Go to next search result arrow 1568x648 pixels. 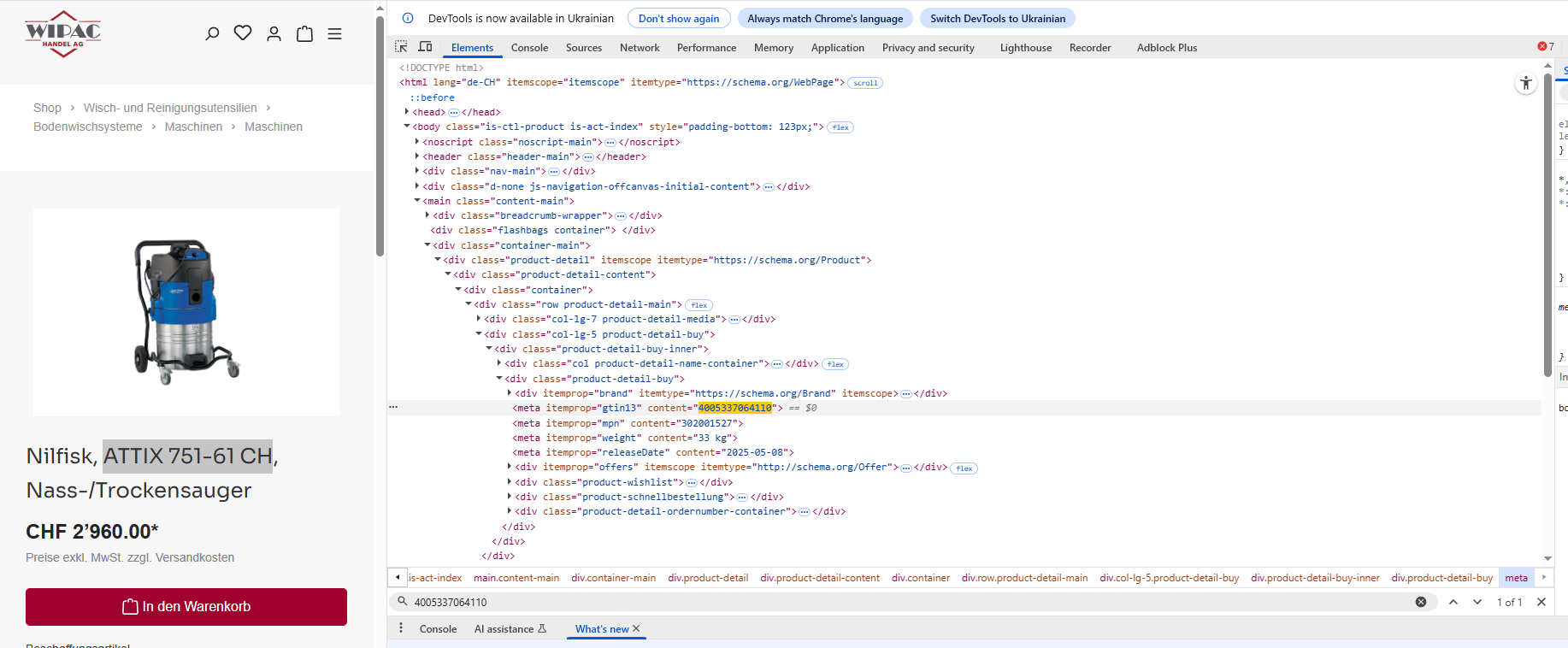[x=1477, y=602]
